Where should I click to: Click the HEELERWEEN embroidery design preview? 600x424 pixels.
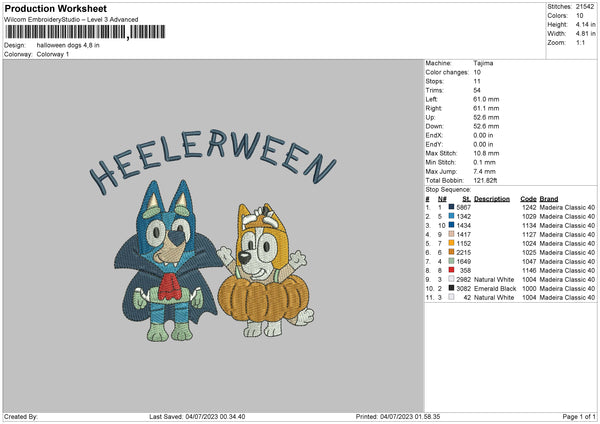coord(213,235)
